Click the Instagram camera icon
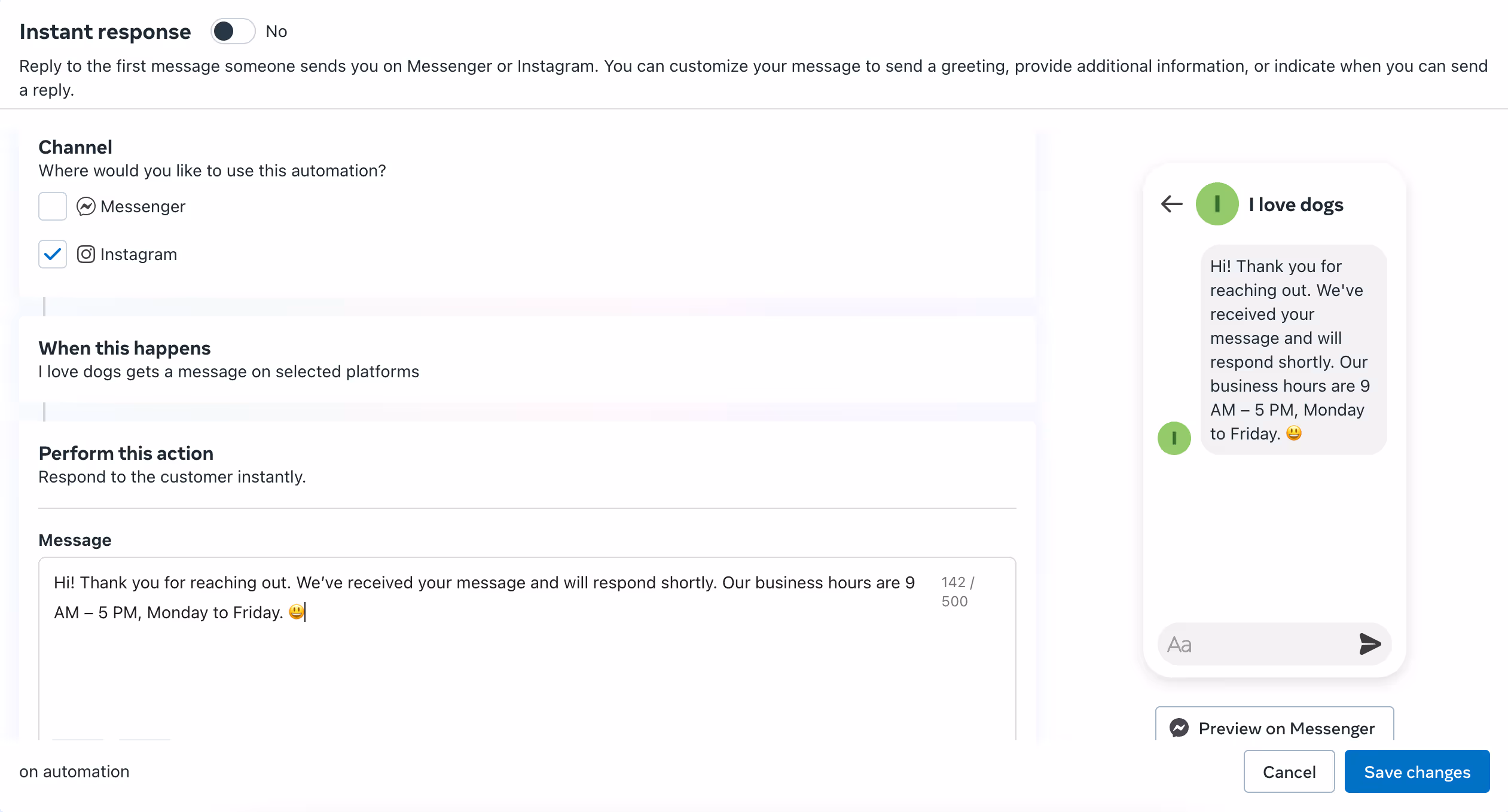The height and width of the screenshot is (812, 1508). tap(86, 254)
